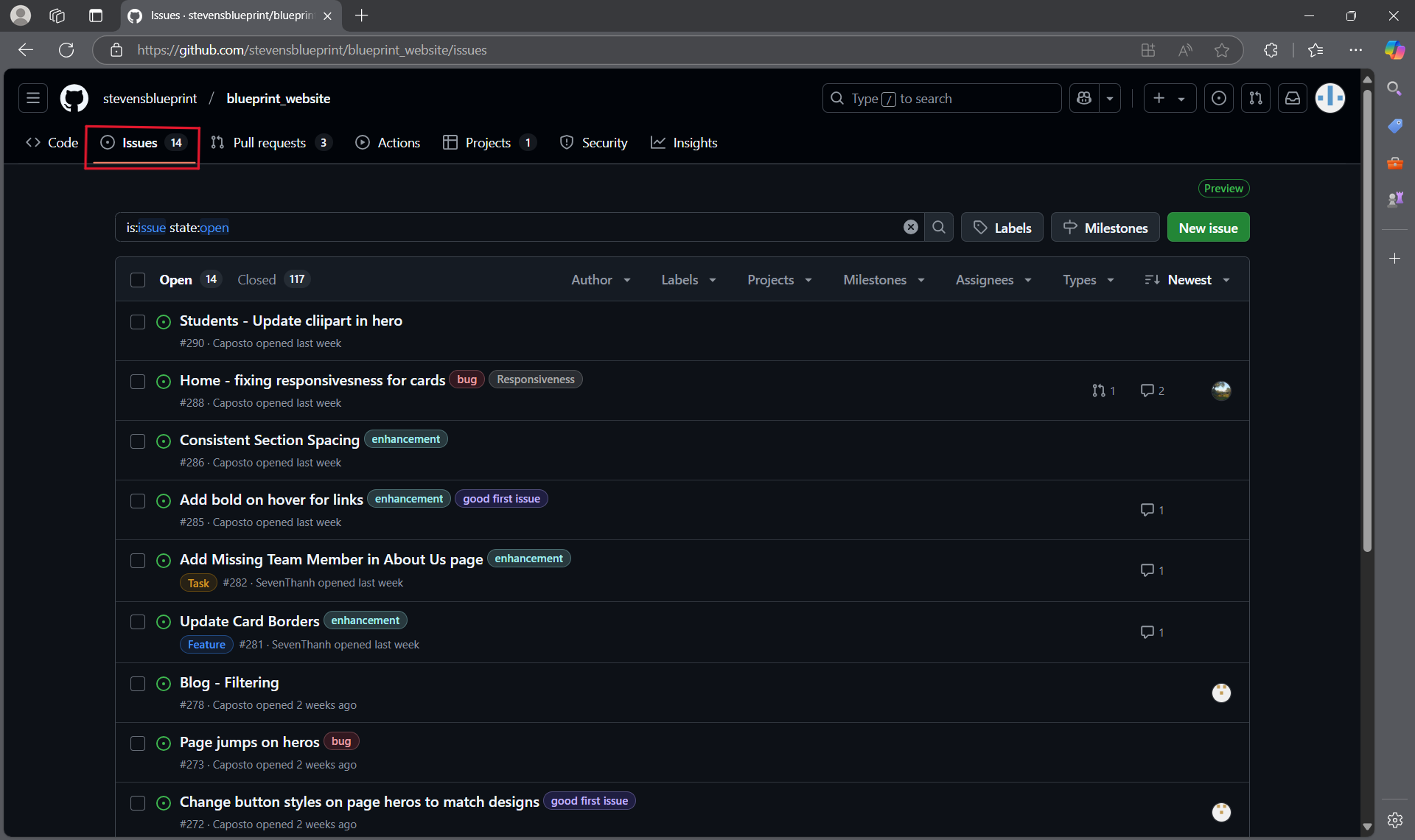The image size is (1415, 840).
Task: Switch to the Security tab
Action: pos(593,143)
